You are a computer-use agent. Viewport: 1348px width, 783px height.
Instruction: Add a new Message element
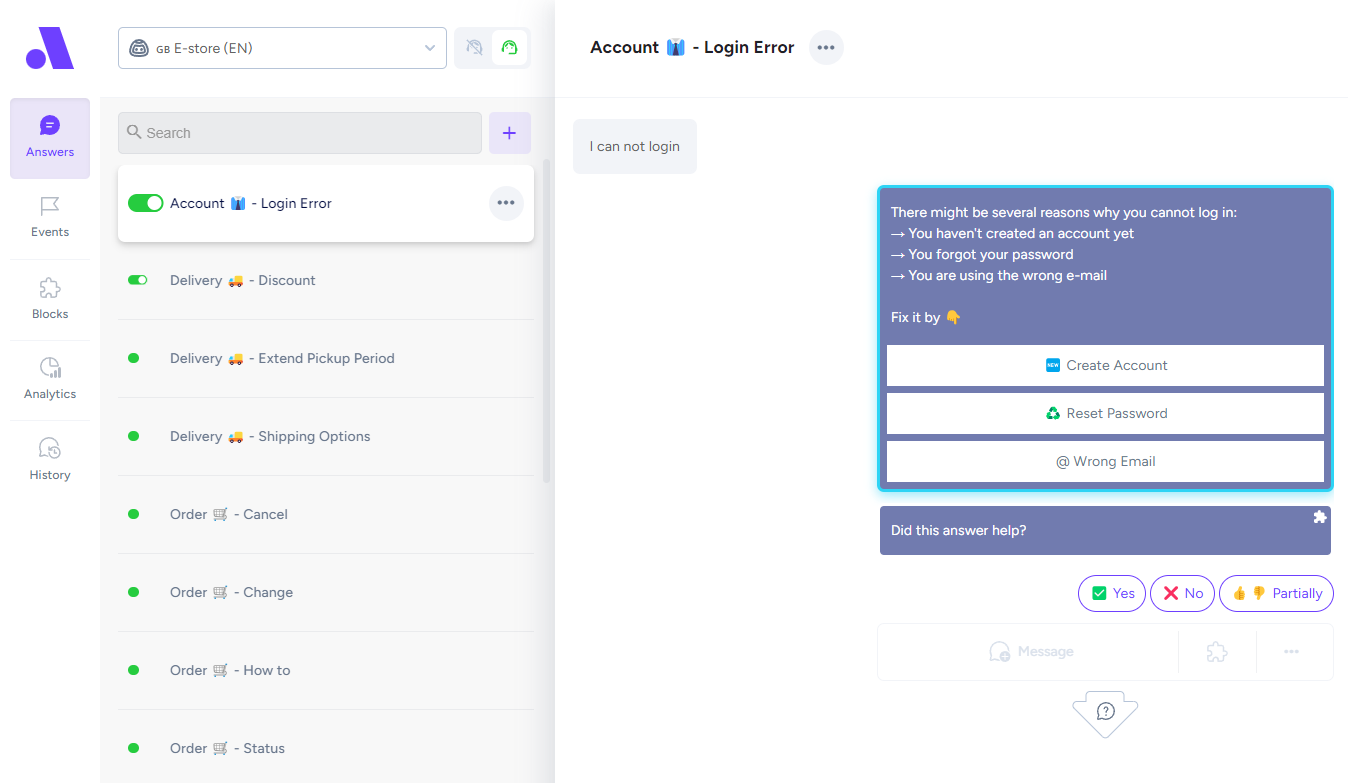(x=1030, y=652)
